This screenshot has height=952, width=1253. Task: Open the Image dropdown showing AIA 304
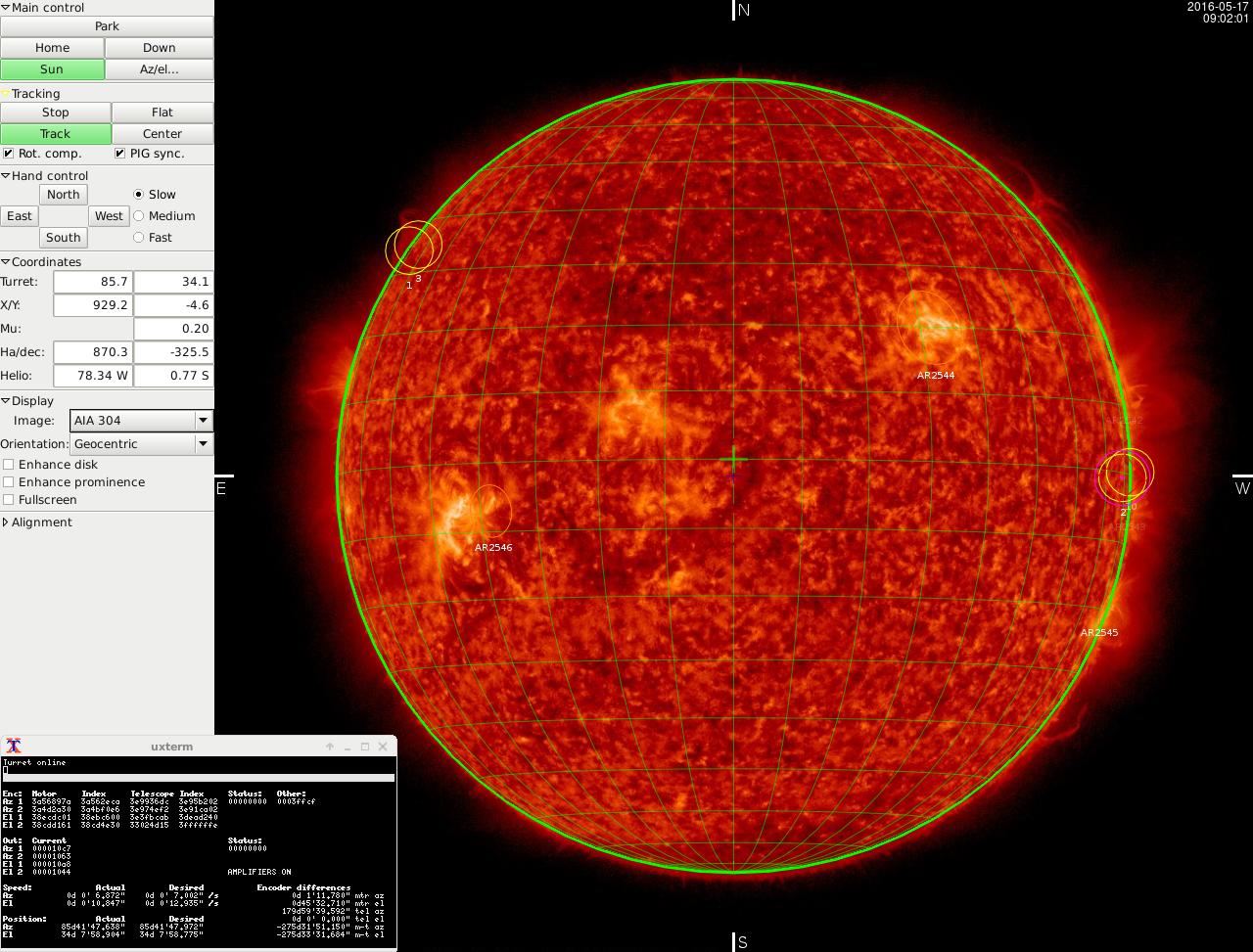[x=142, y=421]
